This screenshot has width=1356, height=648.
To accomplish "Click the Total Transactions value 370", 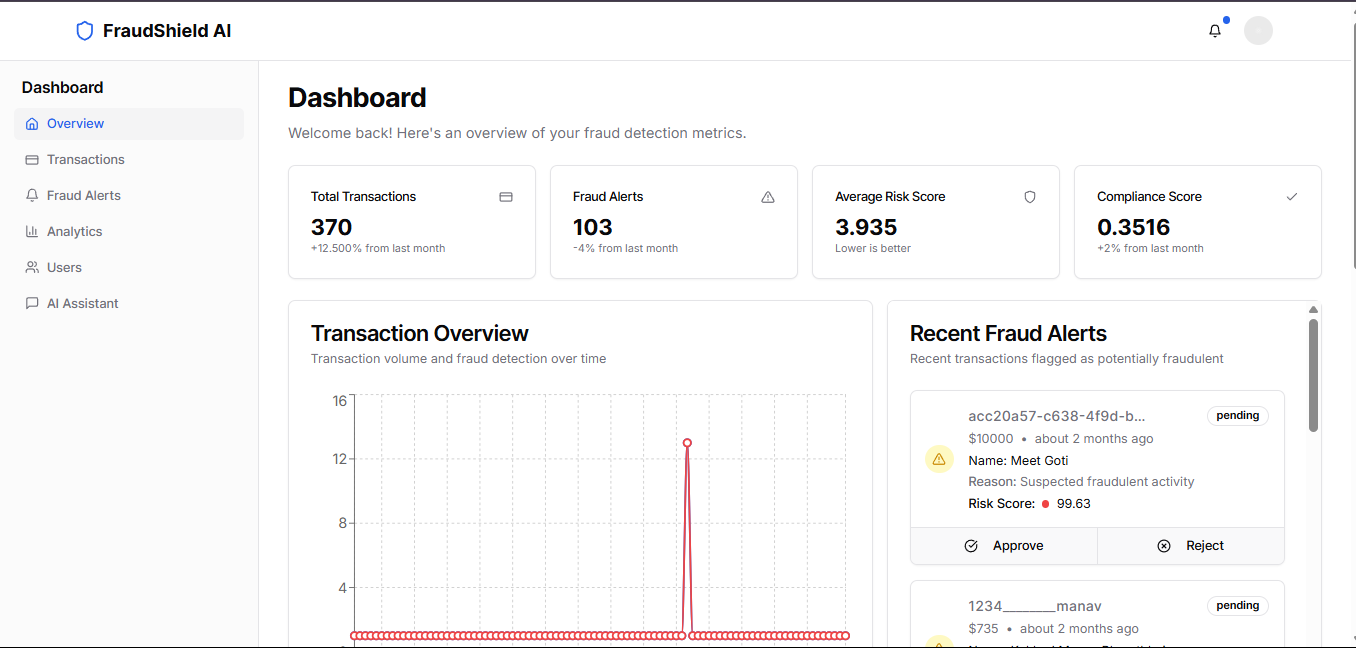I will point(332,227).
